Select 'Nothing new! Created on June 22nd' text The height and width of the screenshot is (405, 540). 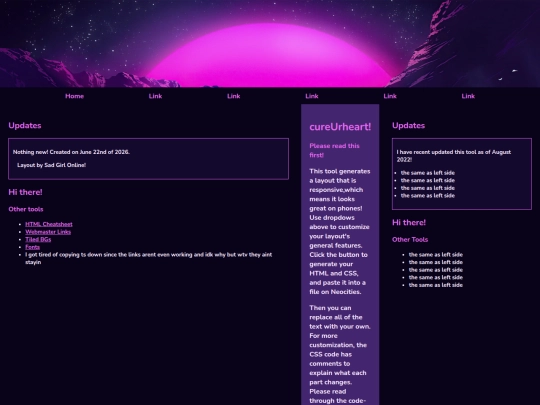point(71,152)
